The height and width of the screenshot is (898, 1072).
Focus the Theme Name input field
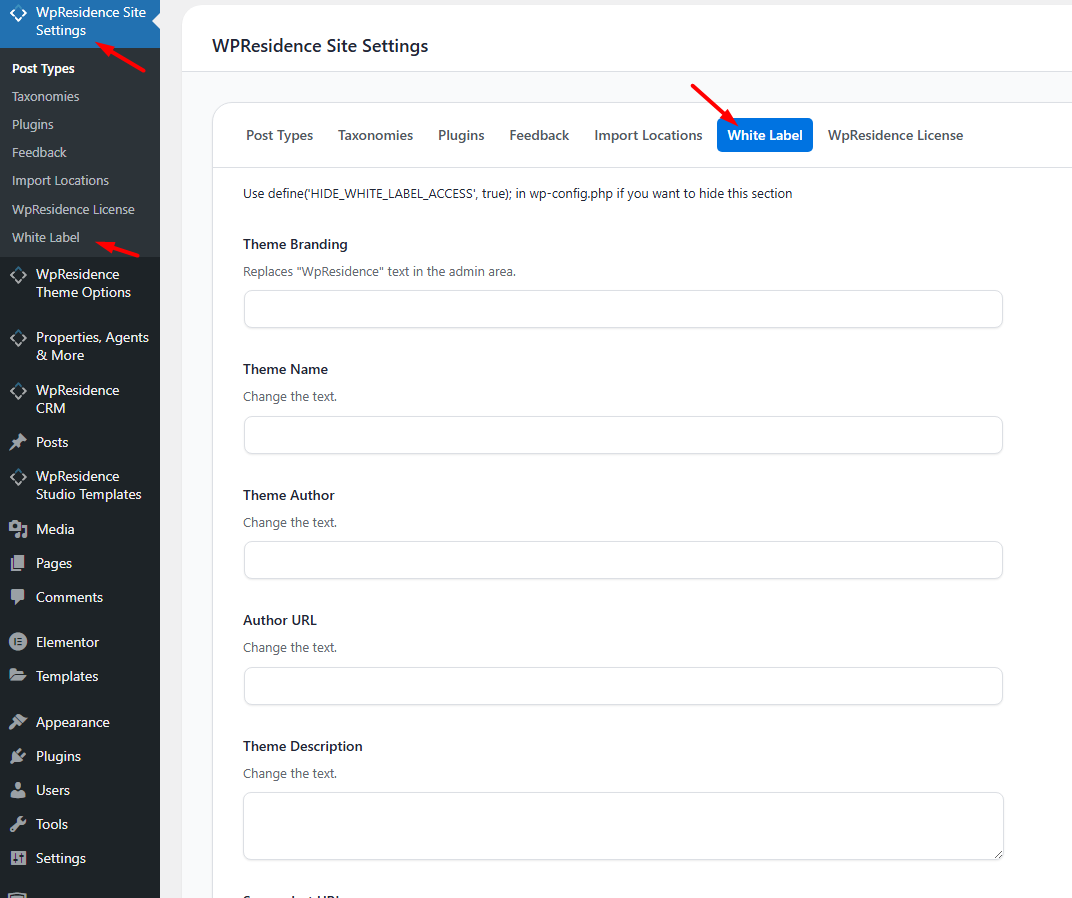pyautogui.click(x=623, y=435)
